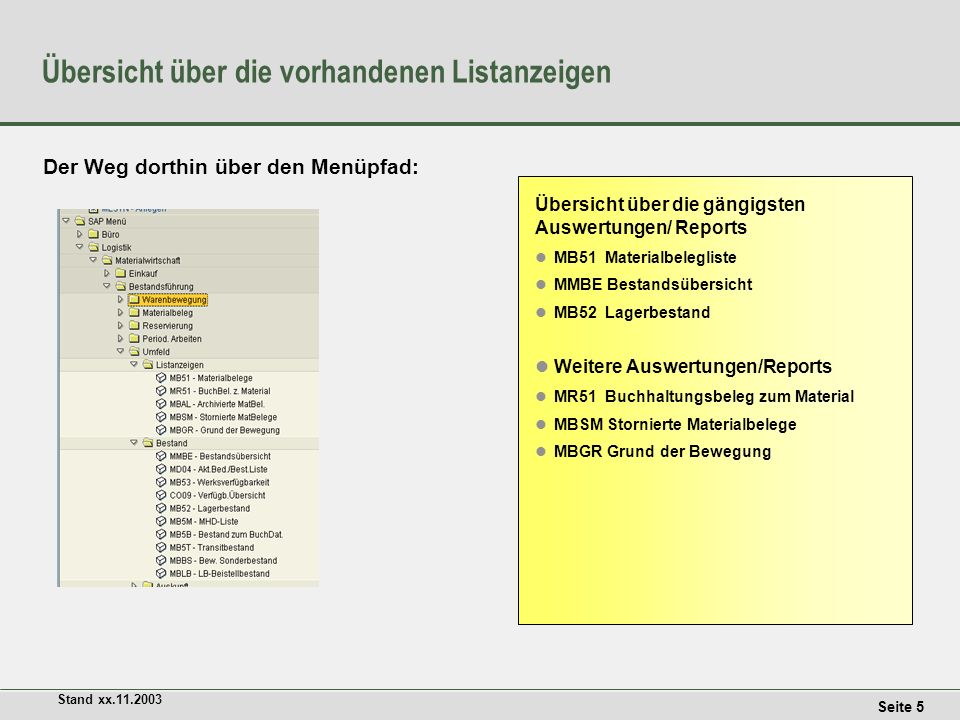Expand the Büro folder arrow
This screenshot has width=960, height=720.
80,234
